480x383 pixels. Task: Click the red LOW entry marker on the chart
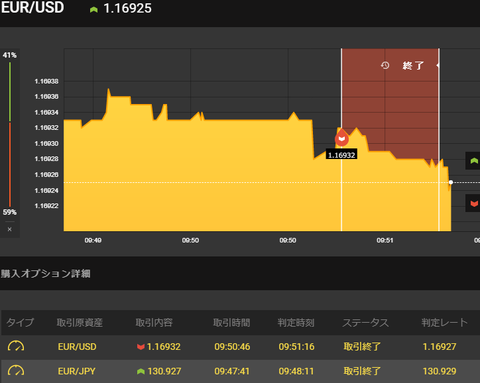pos(342,138)
